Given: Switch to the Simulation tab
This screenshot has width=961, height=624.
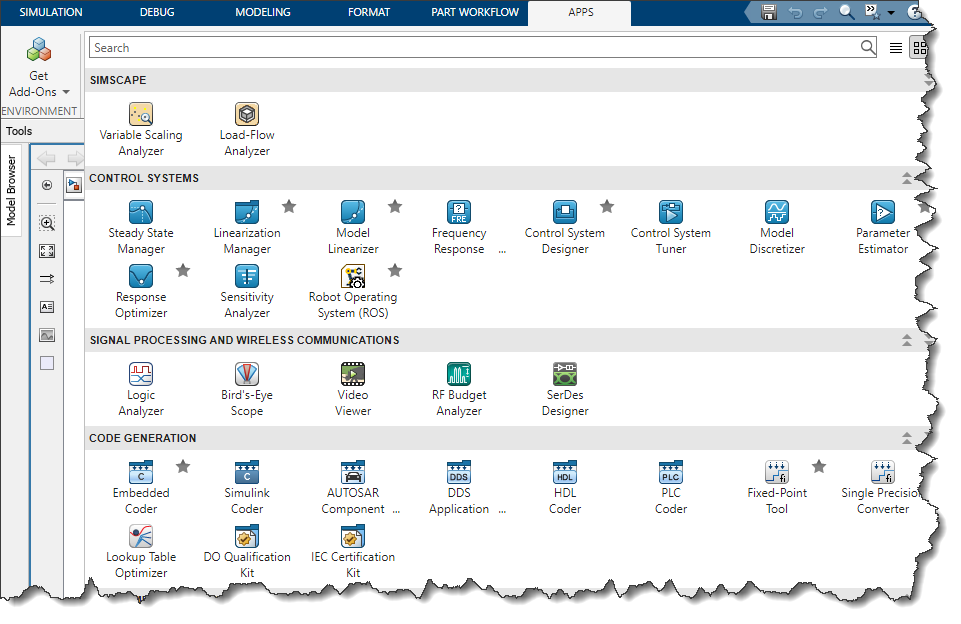Looking at the screenshot, I should (51, 13).
